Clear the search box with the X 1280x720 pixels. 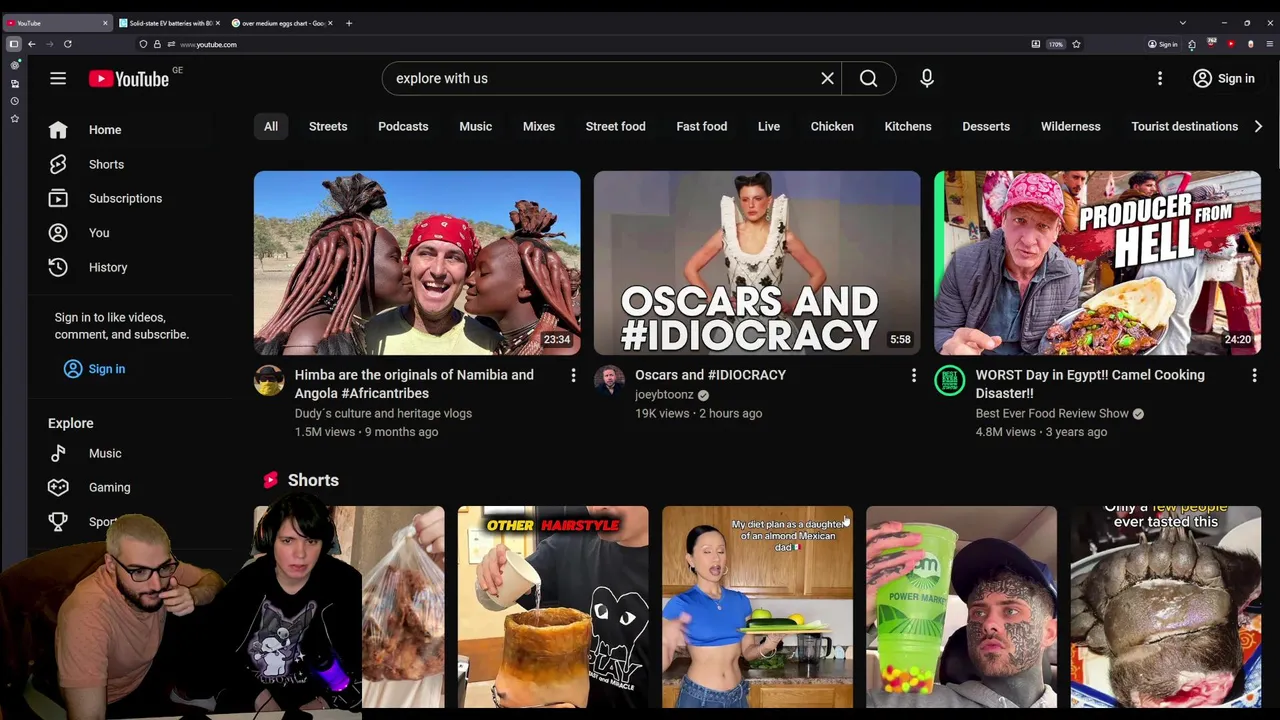pyautogui.click(x=827, y=78)
